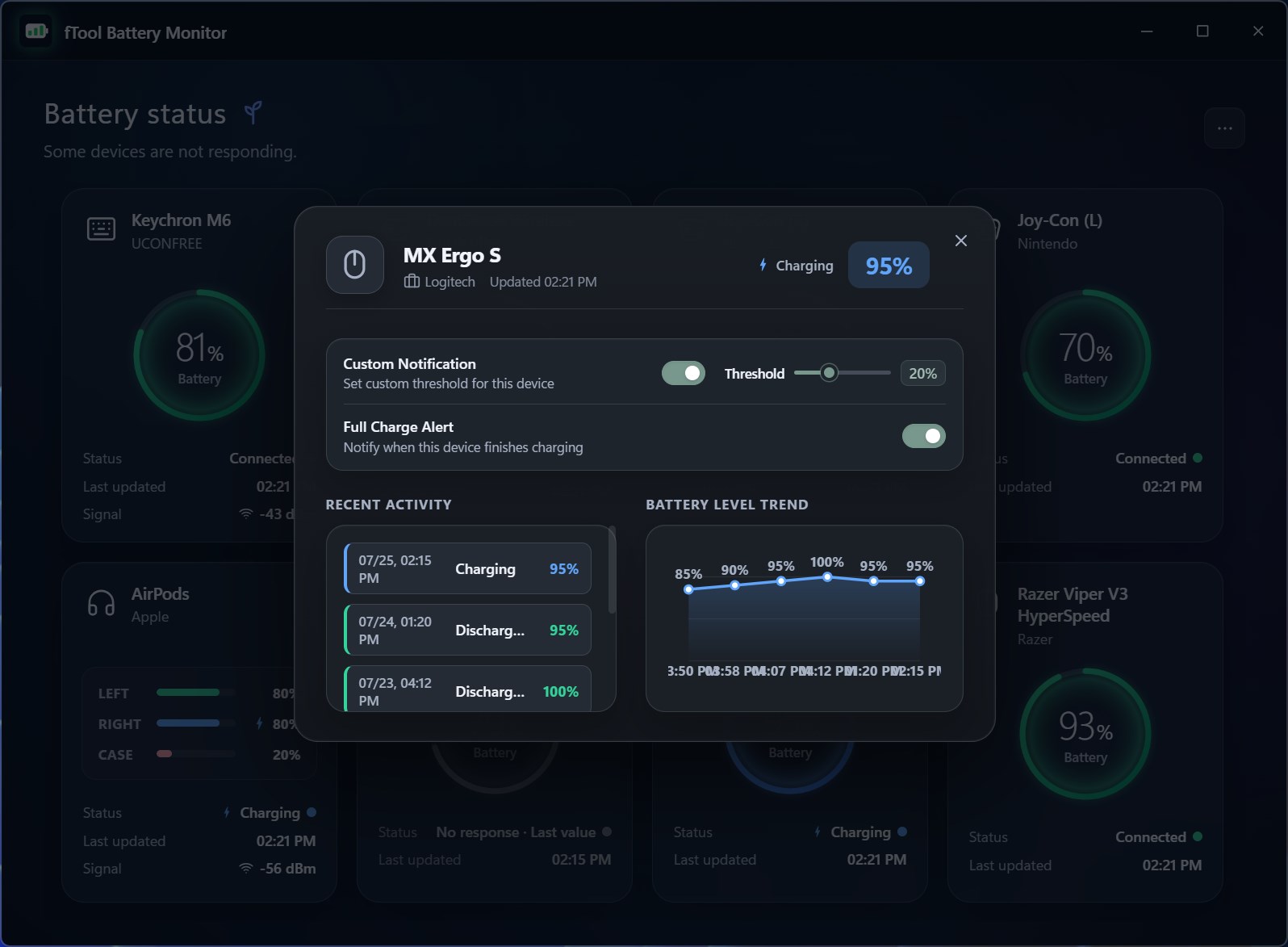Turn off the Full Charge Alert toggle
Image resolution: width=1288 pixels, height=947 pixels.
[x=924, y=436]
